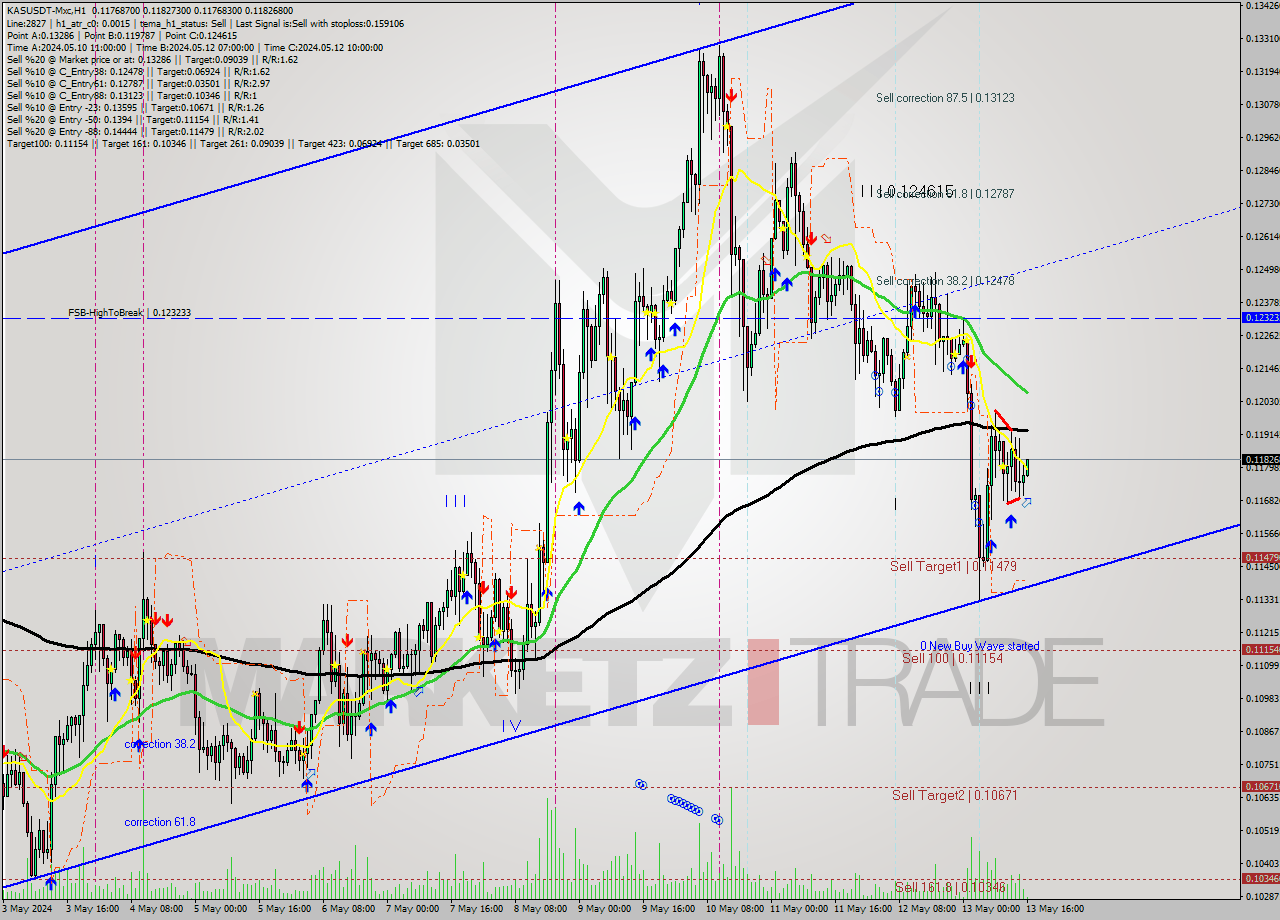Click the '7 May 00:00' time axis label
Screen dimensions: 1280x920
click(413, 909)
